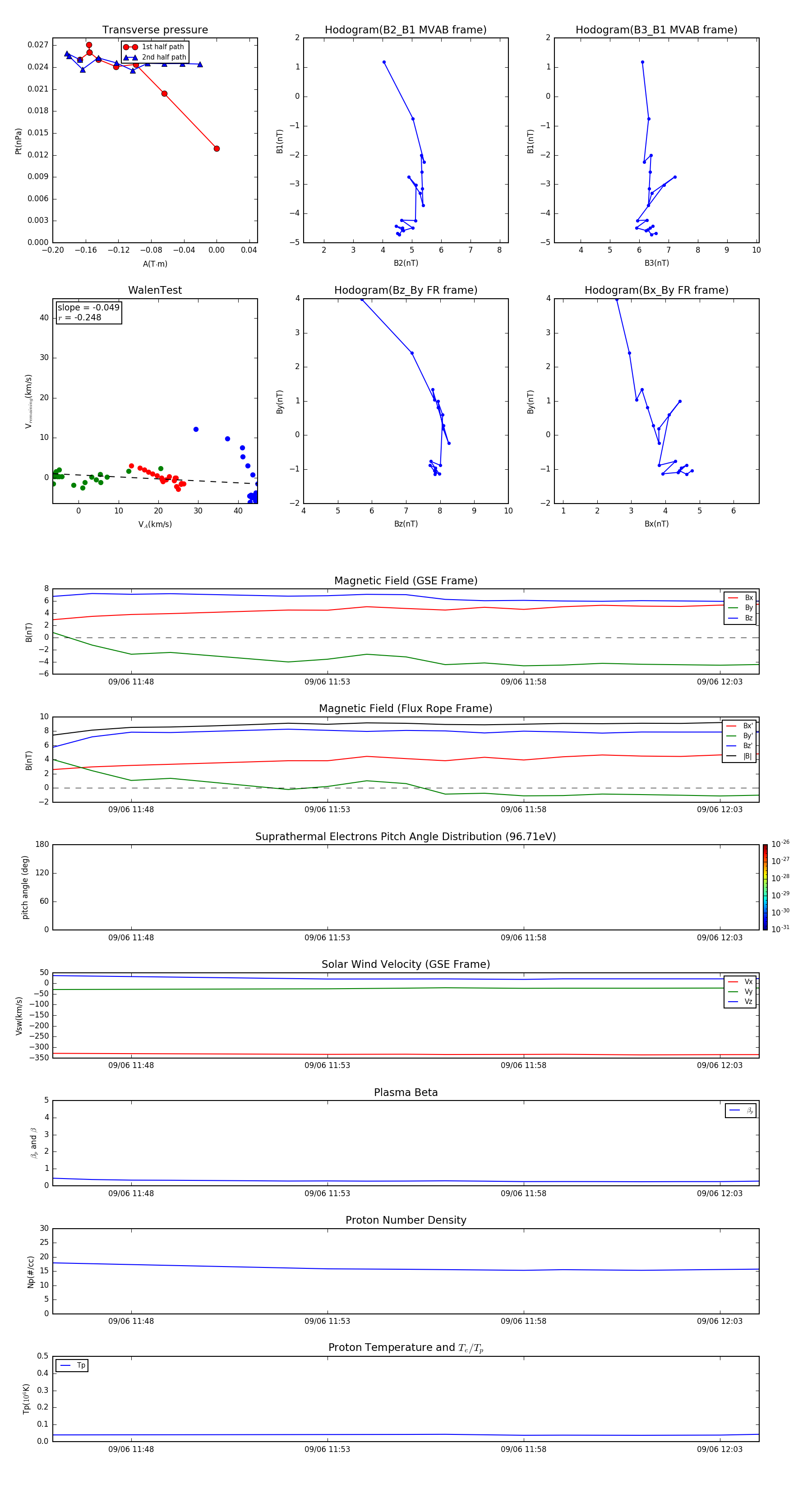Click the '0.027' tick on Transverse pressure axis
The width and height of the screenshot is (812, 1489).
coord(38,45)
